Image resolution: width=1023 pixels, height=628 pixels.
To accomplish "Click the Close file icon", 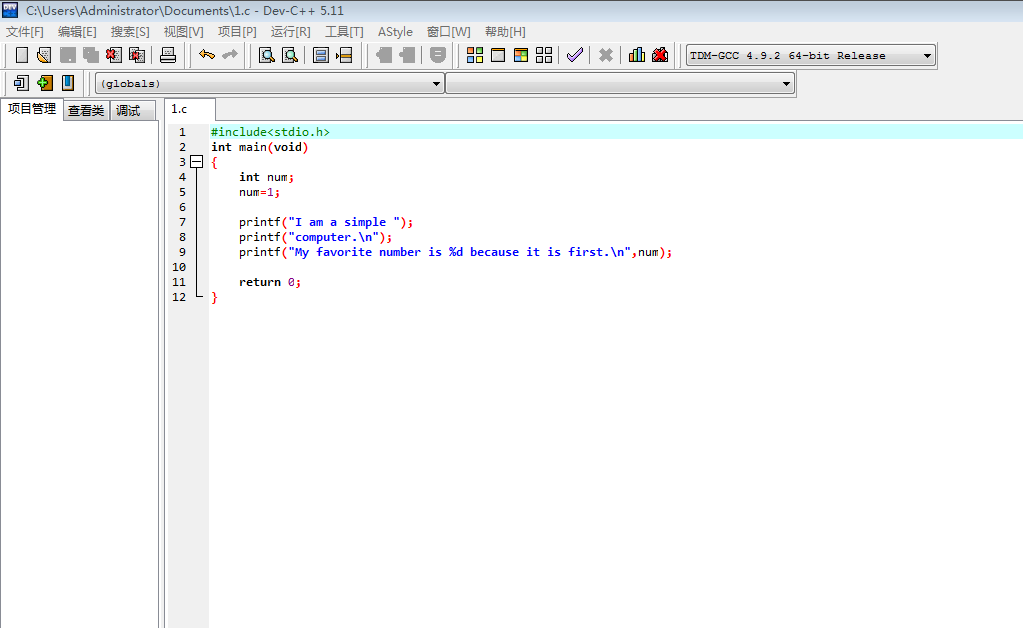I will point(114,55).
